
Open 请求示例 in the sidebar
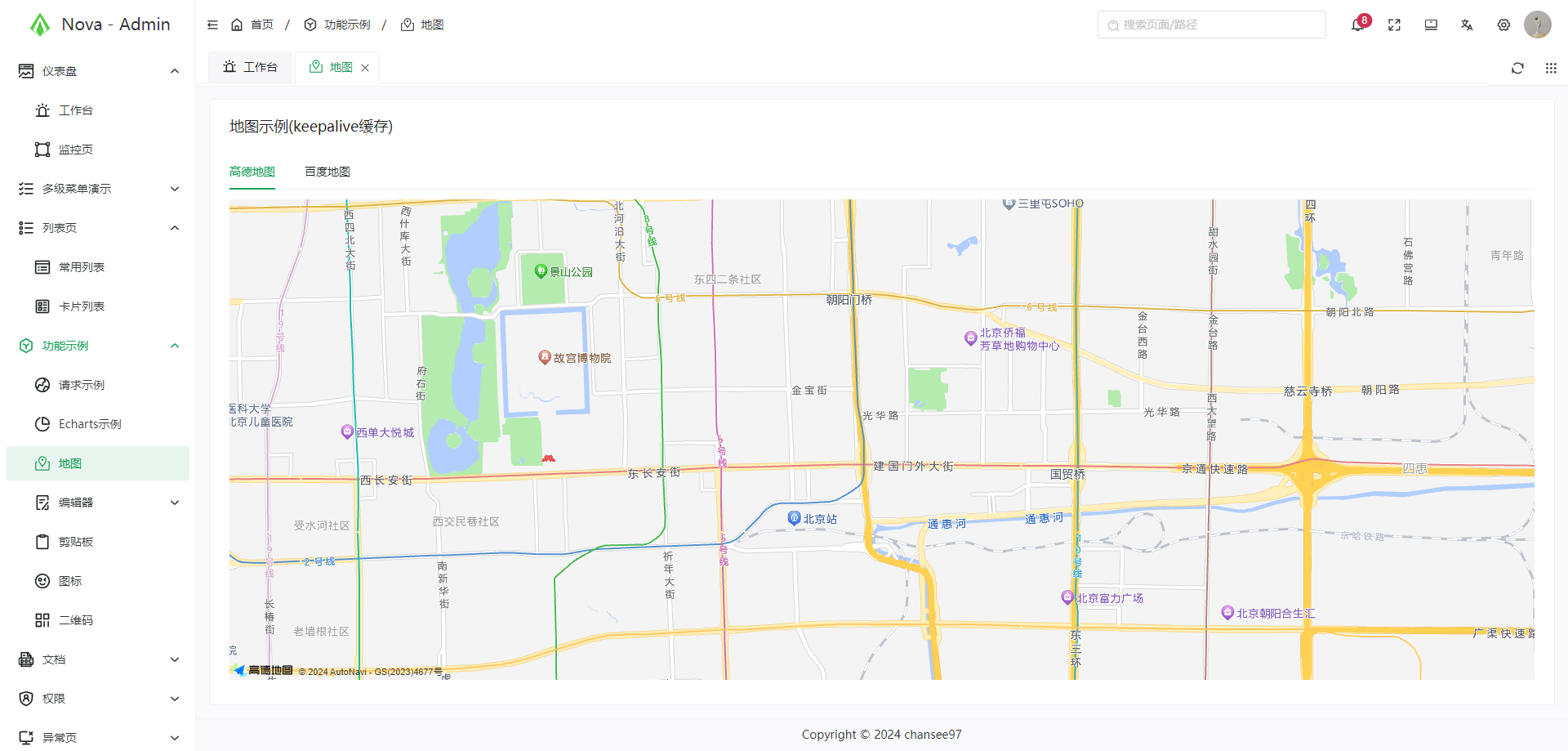[x=98, y=385]
